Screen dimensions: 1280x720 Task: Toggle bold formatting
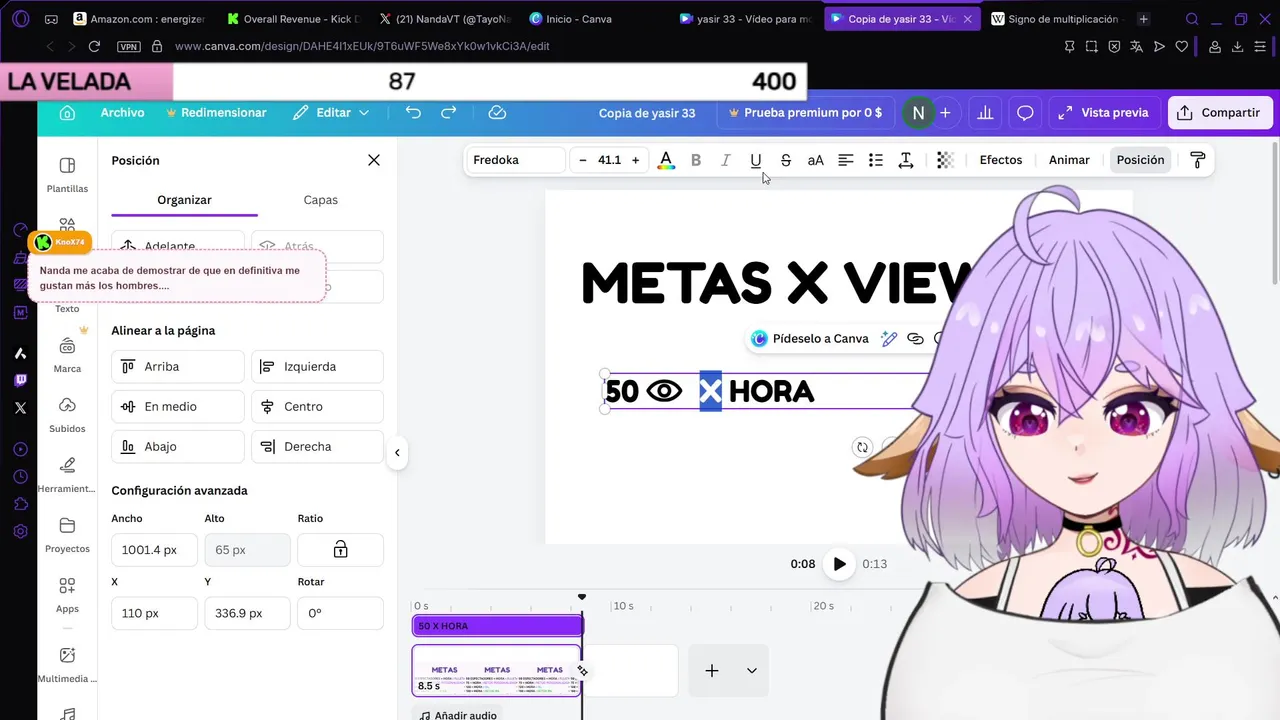tap(696, 160)
